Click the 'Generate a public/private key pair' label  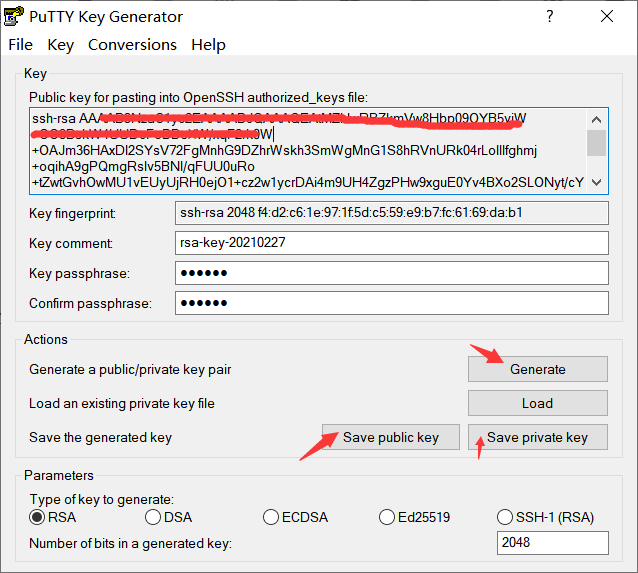coord(130,370)
